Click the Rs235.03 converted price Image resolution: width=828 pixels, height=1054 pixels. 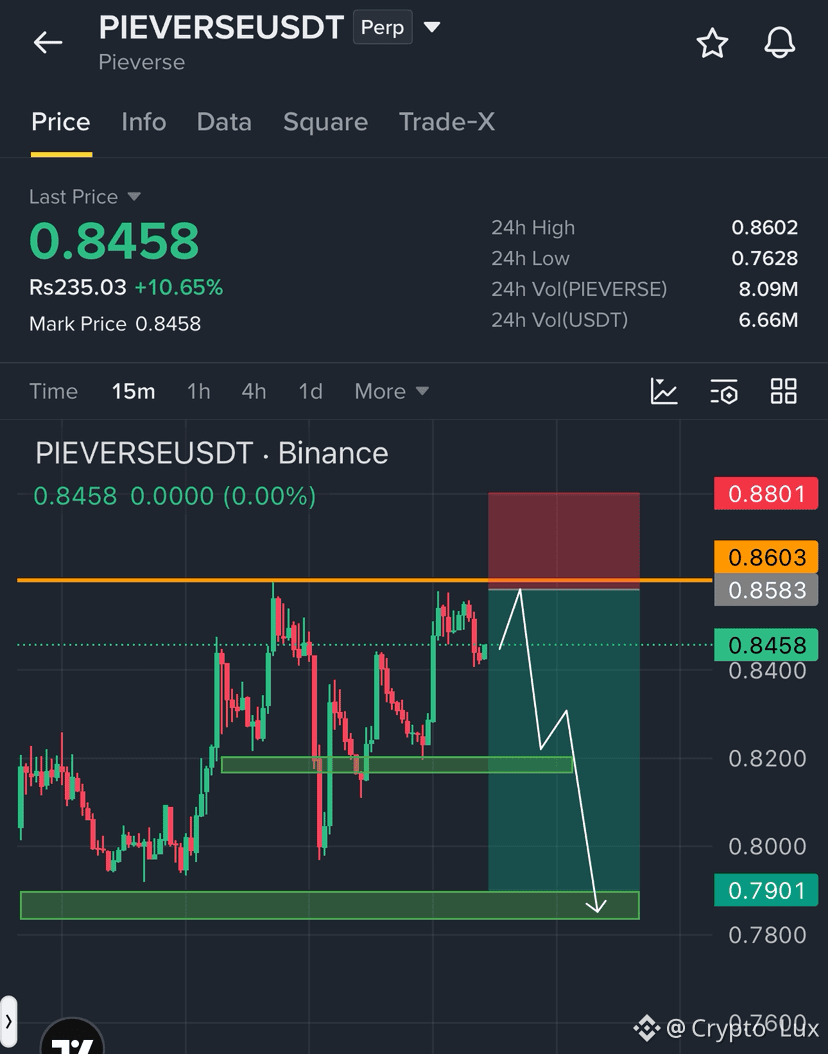click(77, 288)
